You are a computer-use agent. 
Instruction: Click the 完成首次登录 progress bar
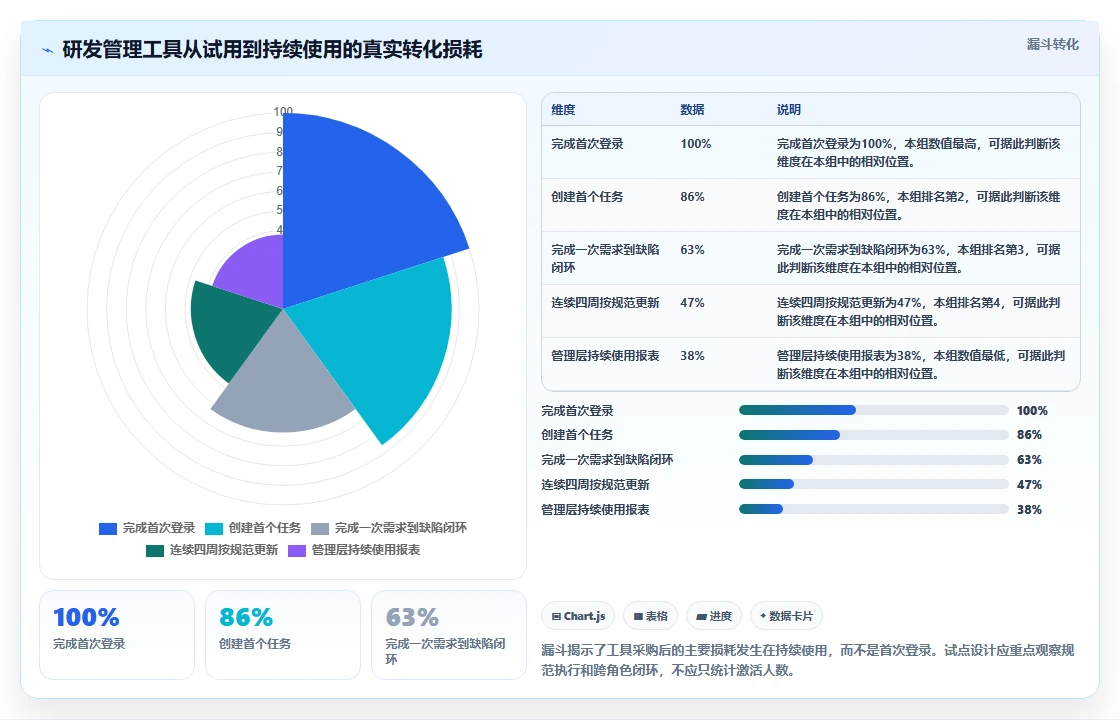click(x=874, y=410)
